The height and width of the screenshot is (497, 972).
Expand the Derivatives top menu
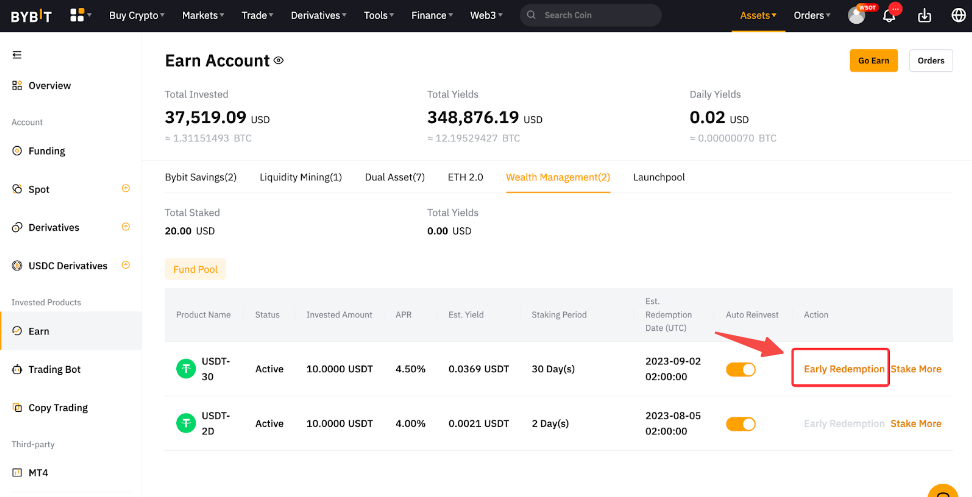click(x=319, y=15)
